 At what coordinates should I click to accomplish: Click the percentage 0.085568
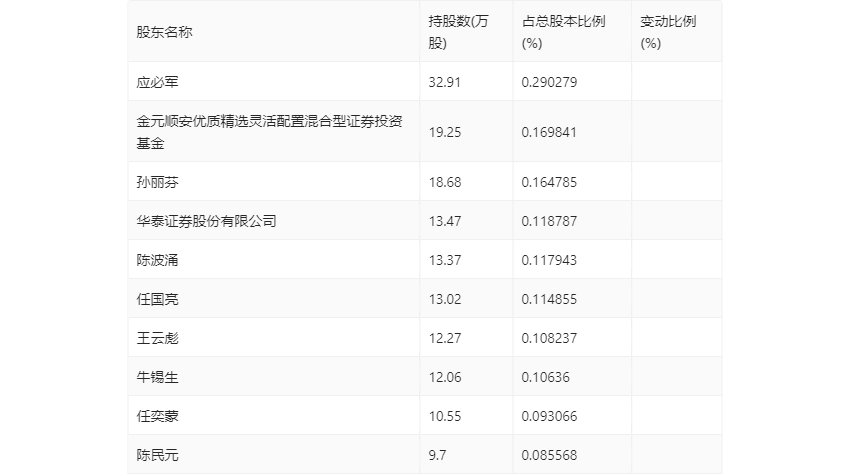click(549, 455)
